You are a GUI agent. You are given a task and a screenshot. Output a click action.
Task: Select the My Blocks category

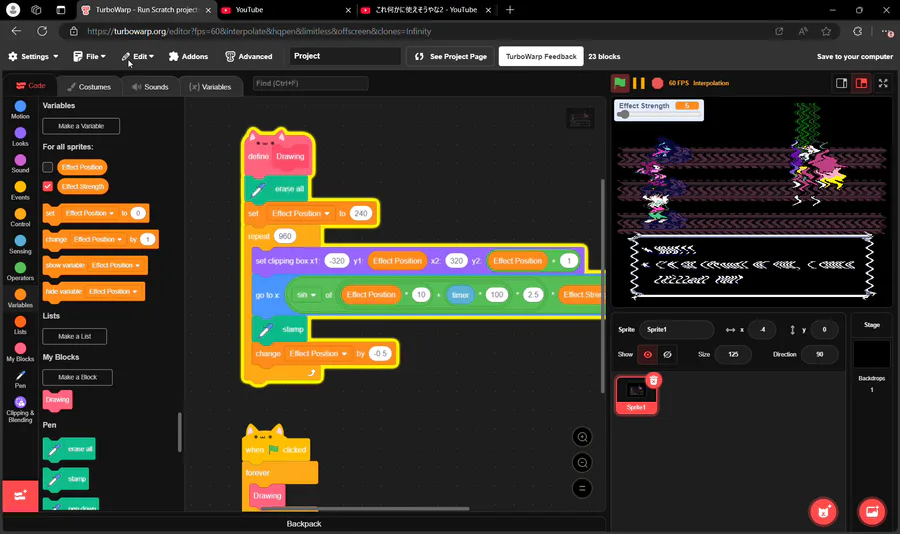click(x=20, y=352)
